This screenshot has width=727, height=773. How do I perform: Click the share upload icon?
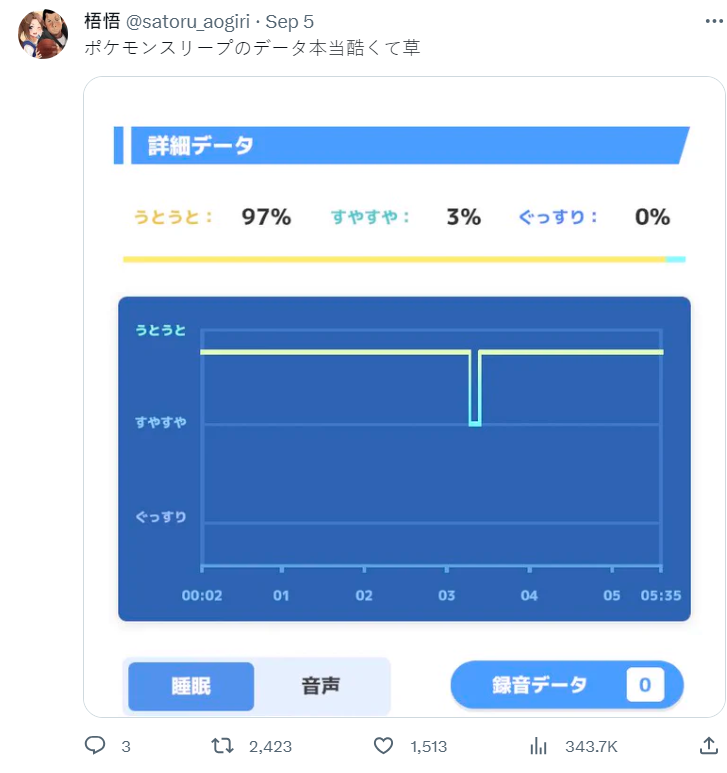pos(709,746)
